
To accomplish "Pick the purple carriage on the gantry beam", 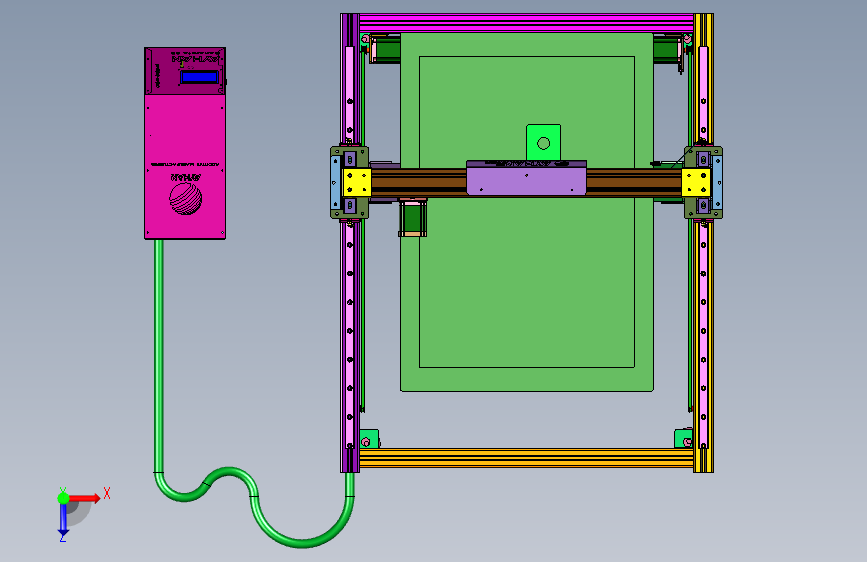I will click(526, 179).
